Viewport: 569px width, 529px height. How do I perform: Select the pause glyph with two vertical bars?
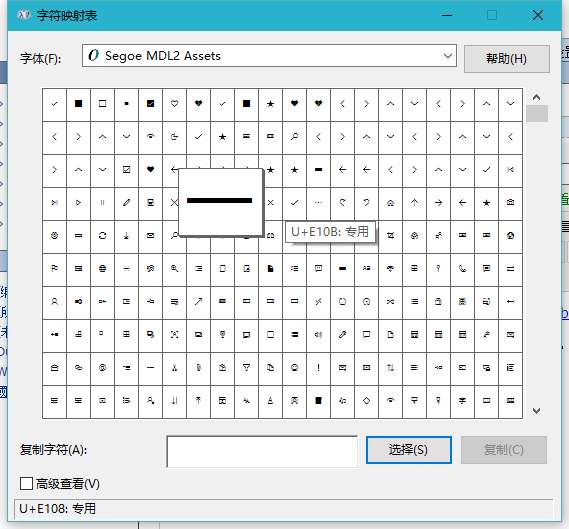click(x=102, y=202)
